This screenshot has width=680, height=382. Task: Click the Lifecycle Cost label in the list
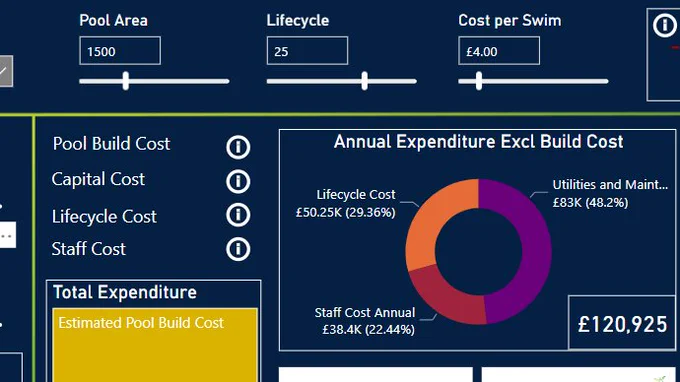[x=104, y=216]
